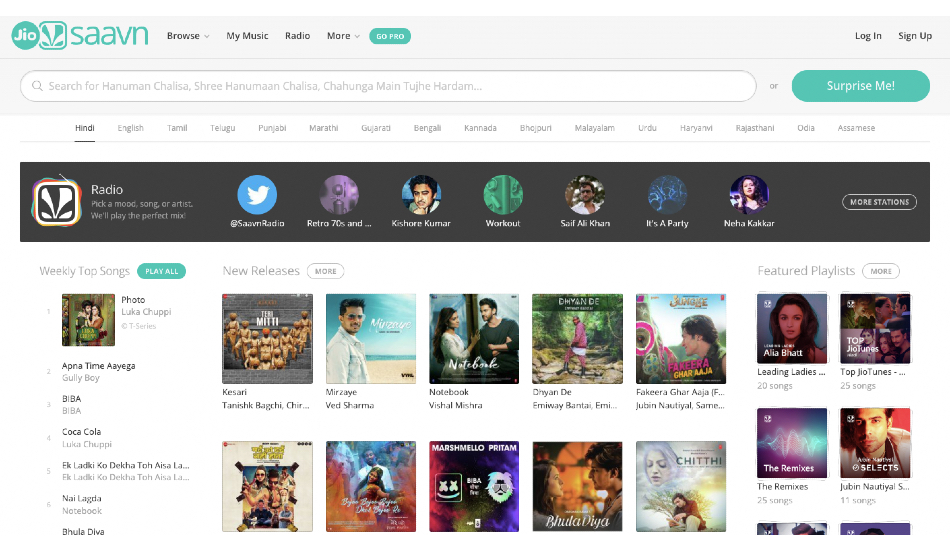
Task: Switch to English language tab
Action: tap(130, 128)
